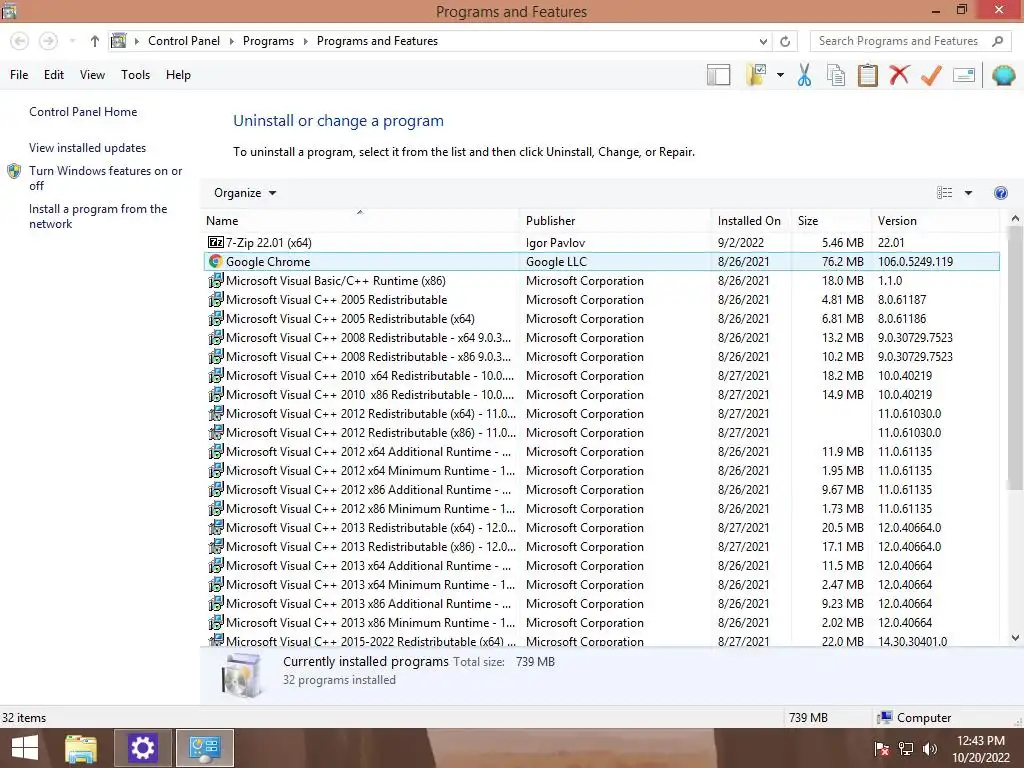Select Visual C++ 2013 Redistributable (x86) row
This screenshot has width=1024, height=768.
click(601, 547)
